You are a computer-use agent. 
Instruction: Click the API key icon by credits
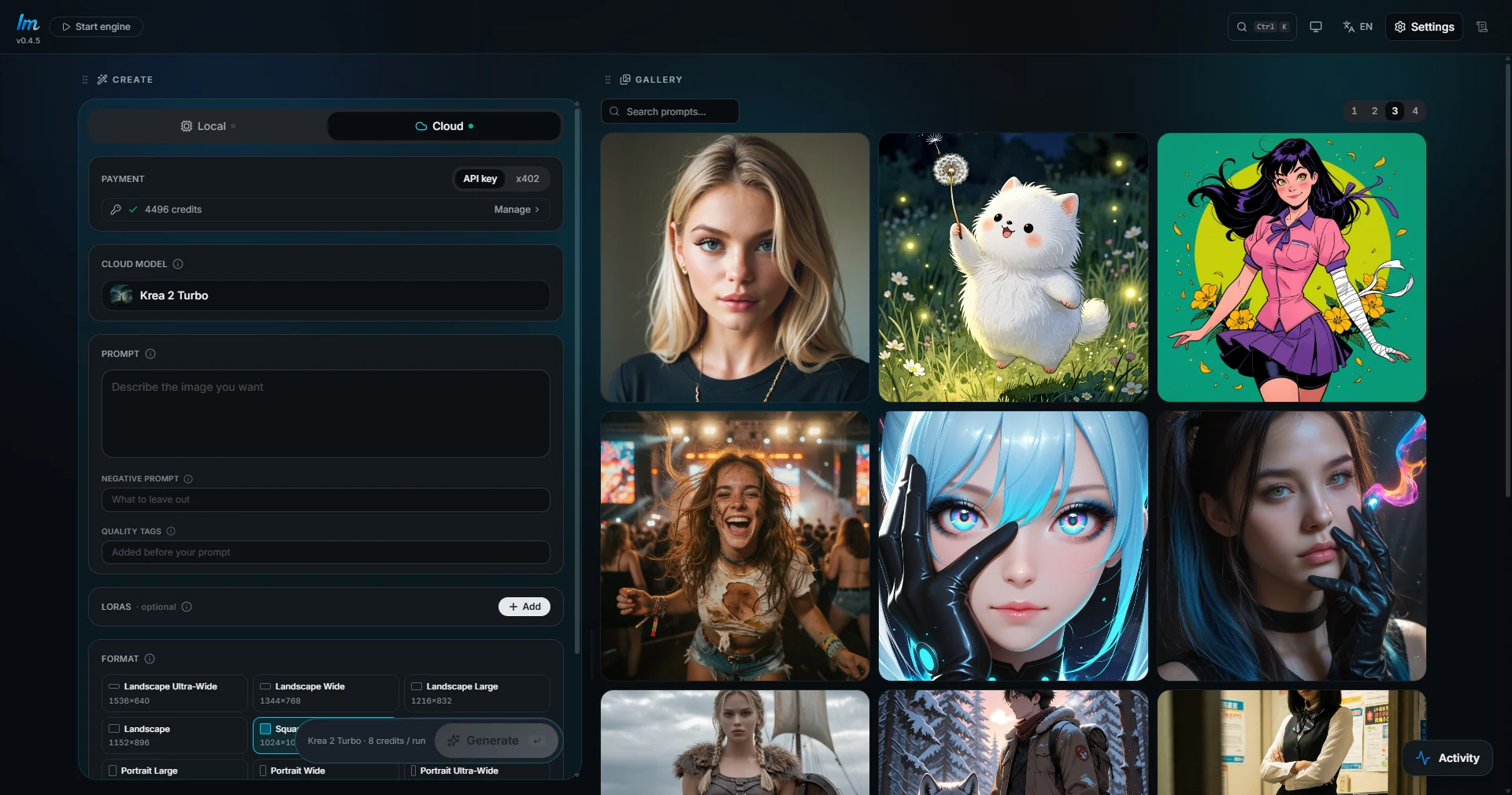(x=116, y=210)
